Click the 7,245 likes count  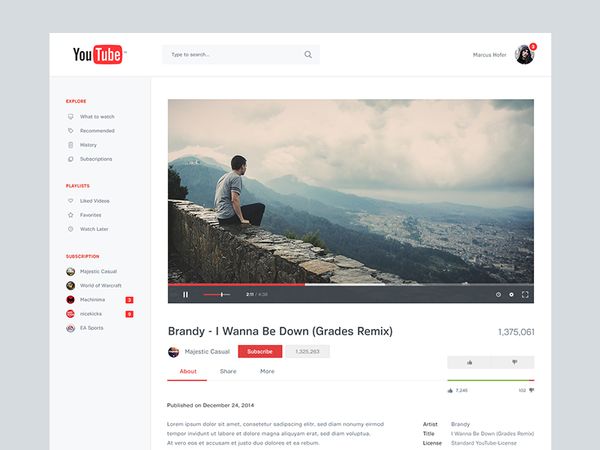(461, 390)
